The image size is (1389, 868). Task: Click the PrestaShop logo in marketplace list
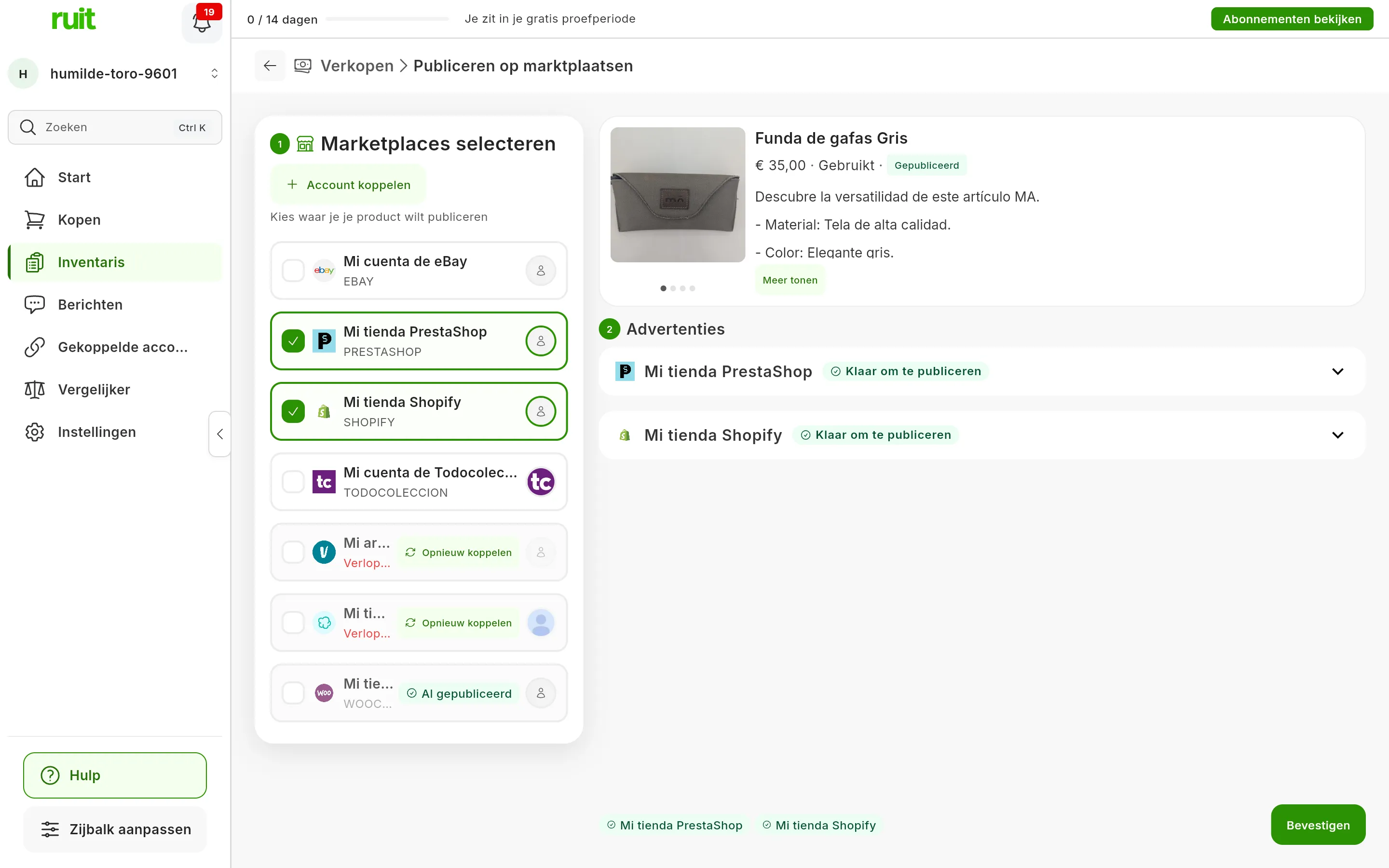point(324,341)
